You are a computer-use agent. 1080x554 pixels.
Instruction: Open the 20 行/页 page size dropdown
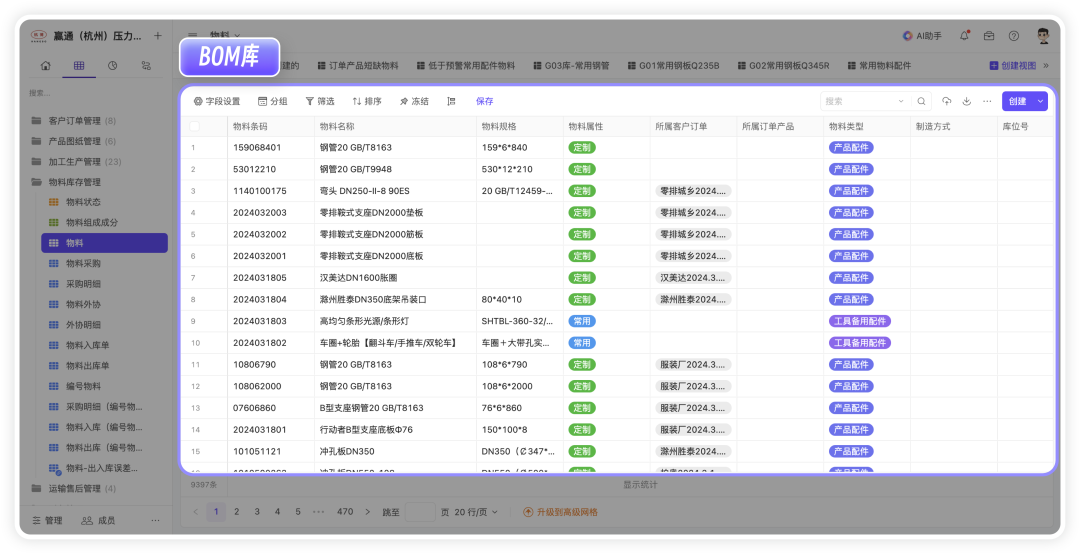click(x=478, y=512)
